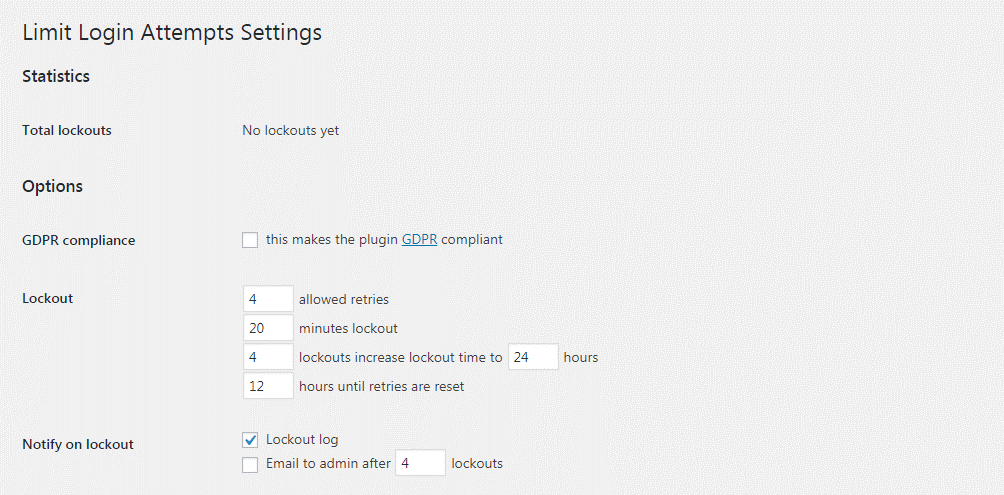Focus the allowed retries number field
Screen dimensions: 1004x495
coord(268,299)
